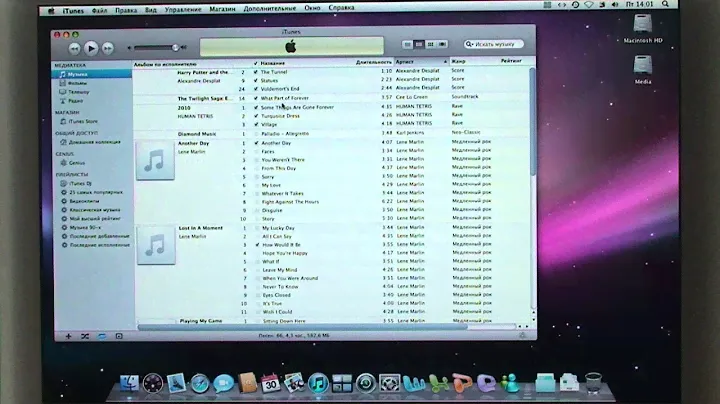Toggle shuffle at bottom of sidebar
Screen dimensions: 720x404
coord(85,336)
